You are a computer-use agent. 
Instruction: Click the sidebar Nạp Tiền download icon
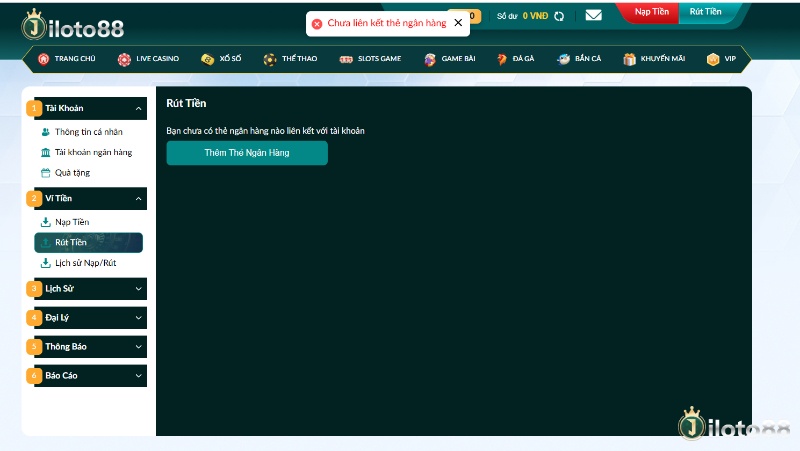click(x=45, y=222)
